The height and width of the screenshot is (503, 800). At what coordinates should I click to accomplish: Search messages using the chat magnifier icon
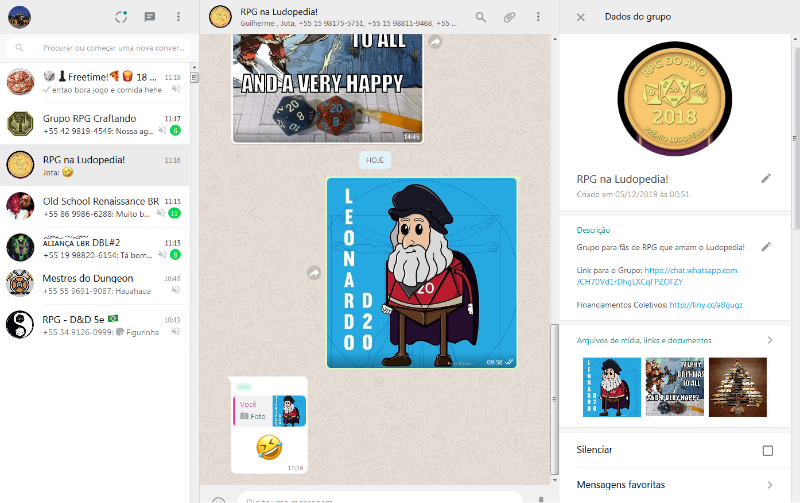point(481,17)
